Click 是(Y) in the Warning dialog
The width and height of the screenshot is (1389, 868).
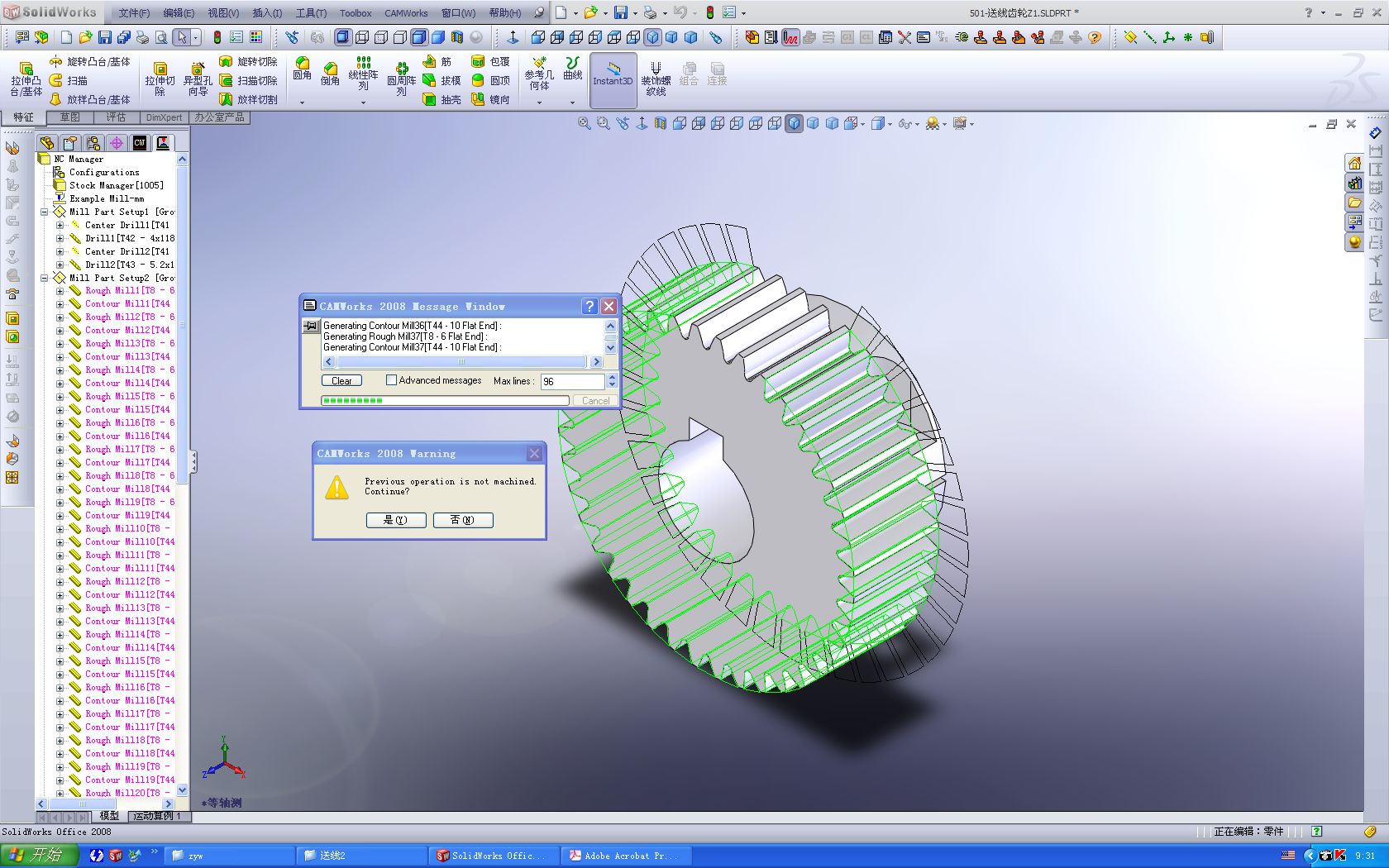point(396,520)
